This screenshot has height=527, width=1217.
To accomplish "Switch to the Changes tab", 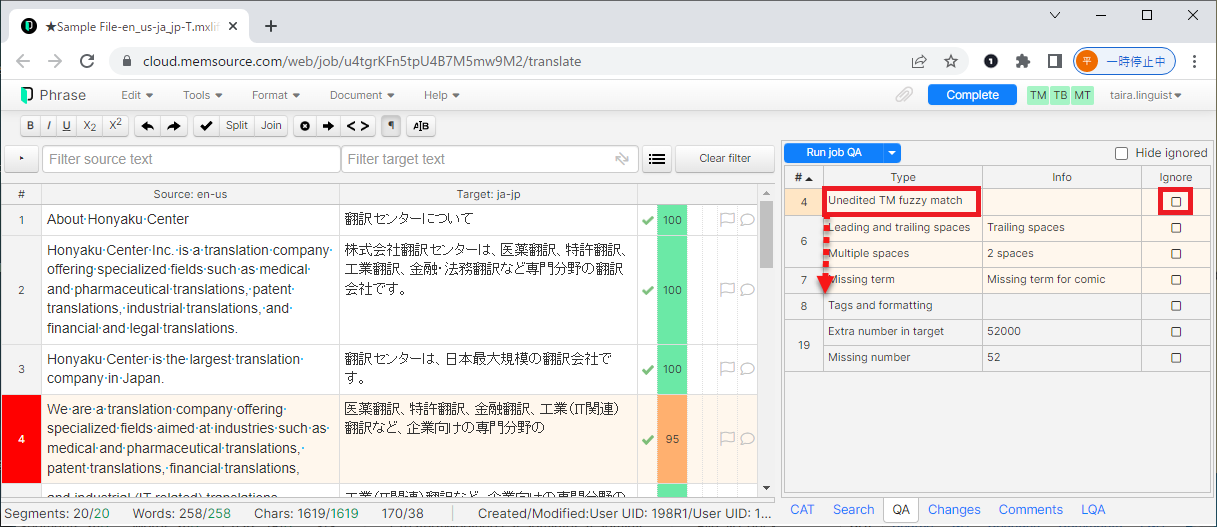I will (953, 509).
